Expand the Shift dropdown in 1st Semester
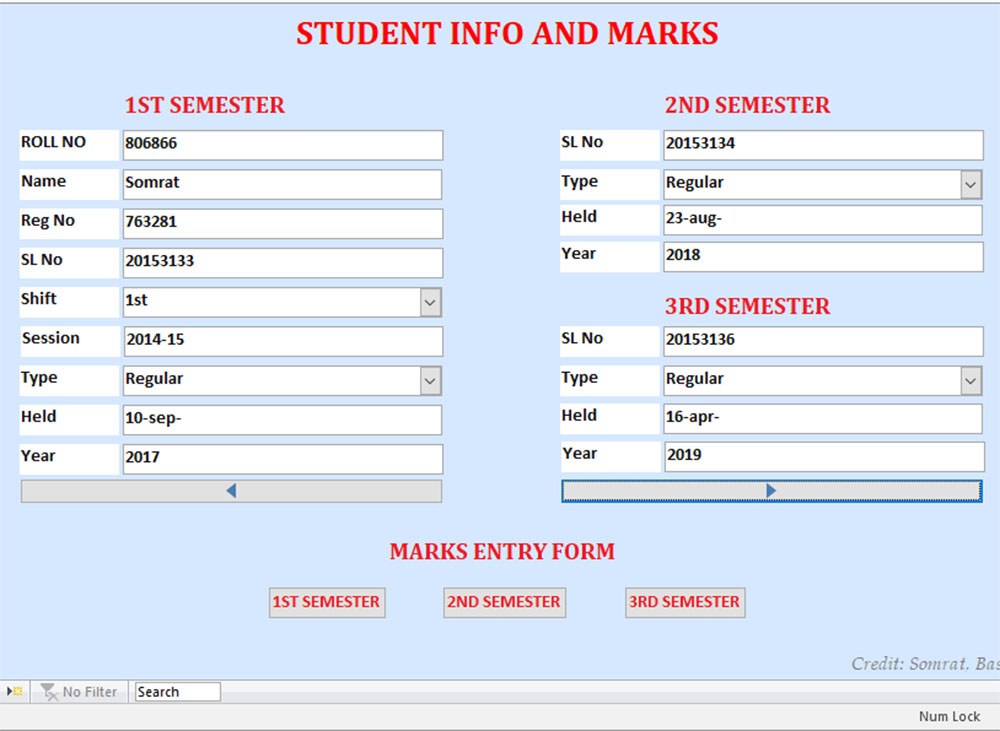1000x731 pixels. pyautogui.click(x=430, y=301)
